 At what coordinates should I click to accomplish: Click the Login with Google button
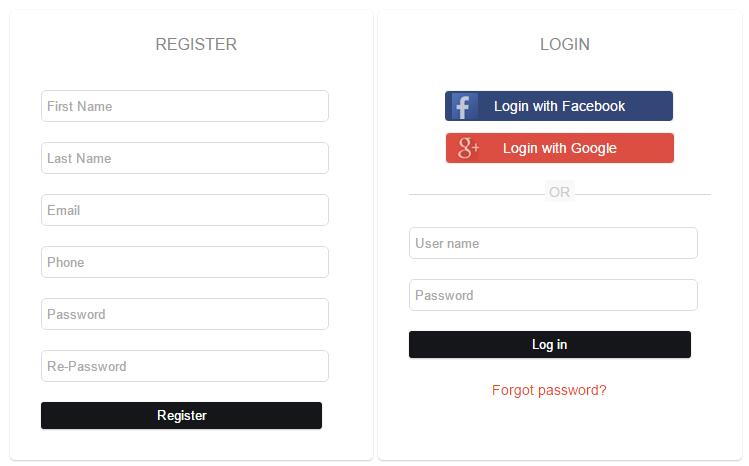pos(560,148)
